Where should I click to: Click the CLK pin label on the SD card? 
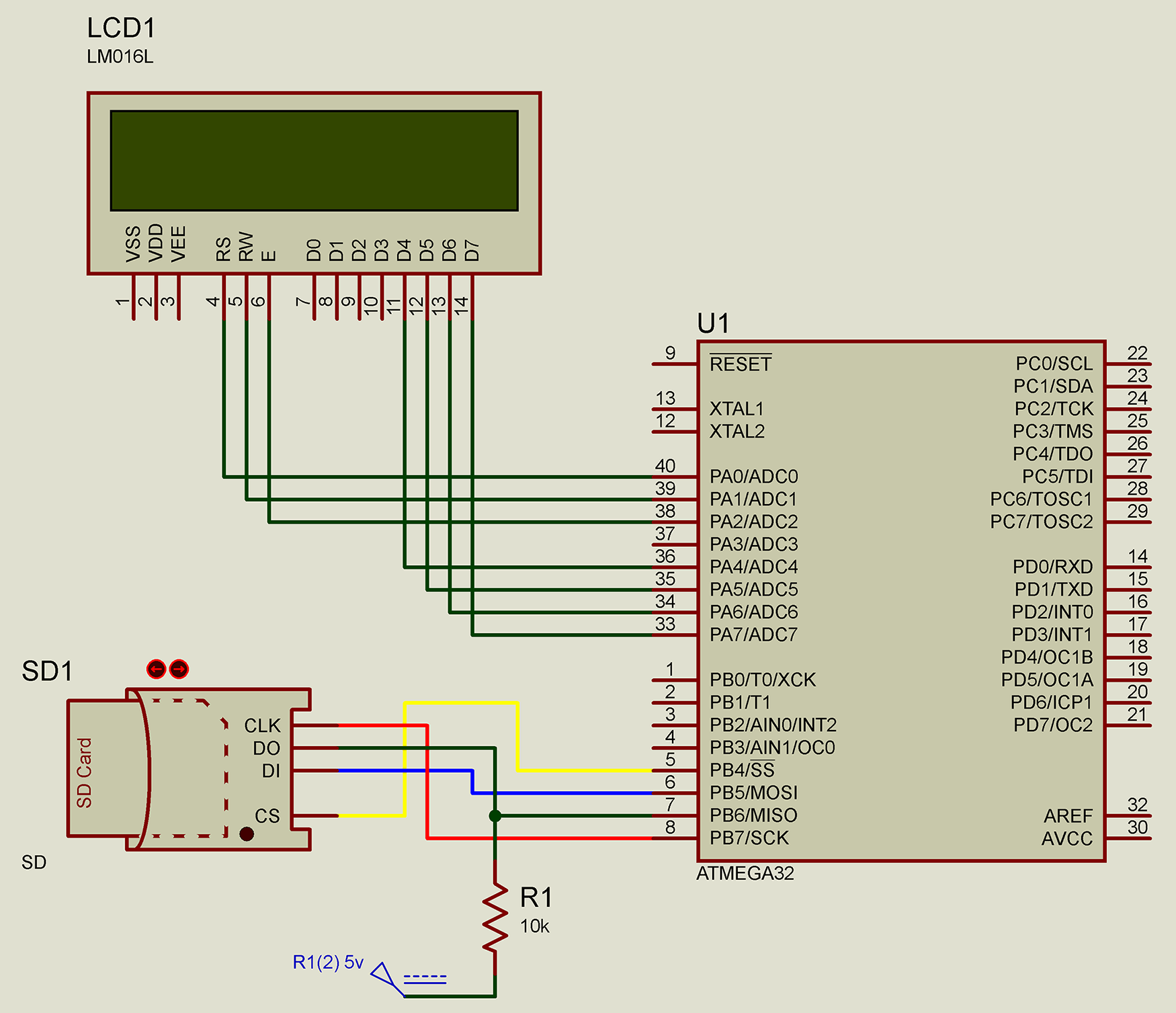[262, 726]
